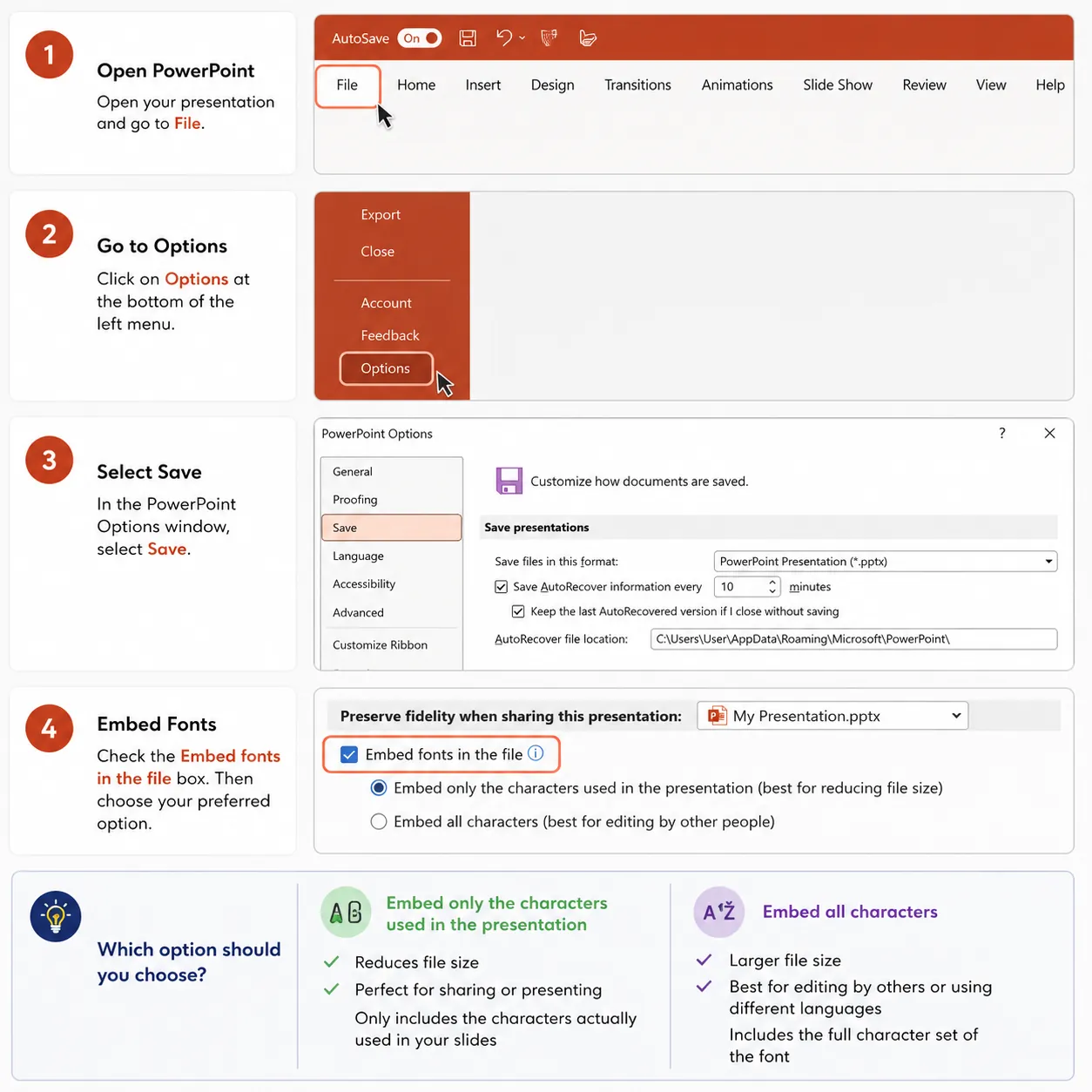Click the info icon beside Embed fonts
This screenshot has height=1092, width=1092.
click(536, 753)
